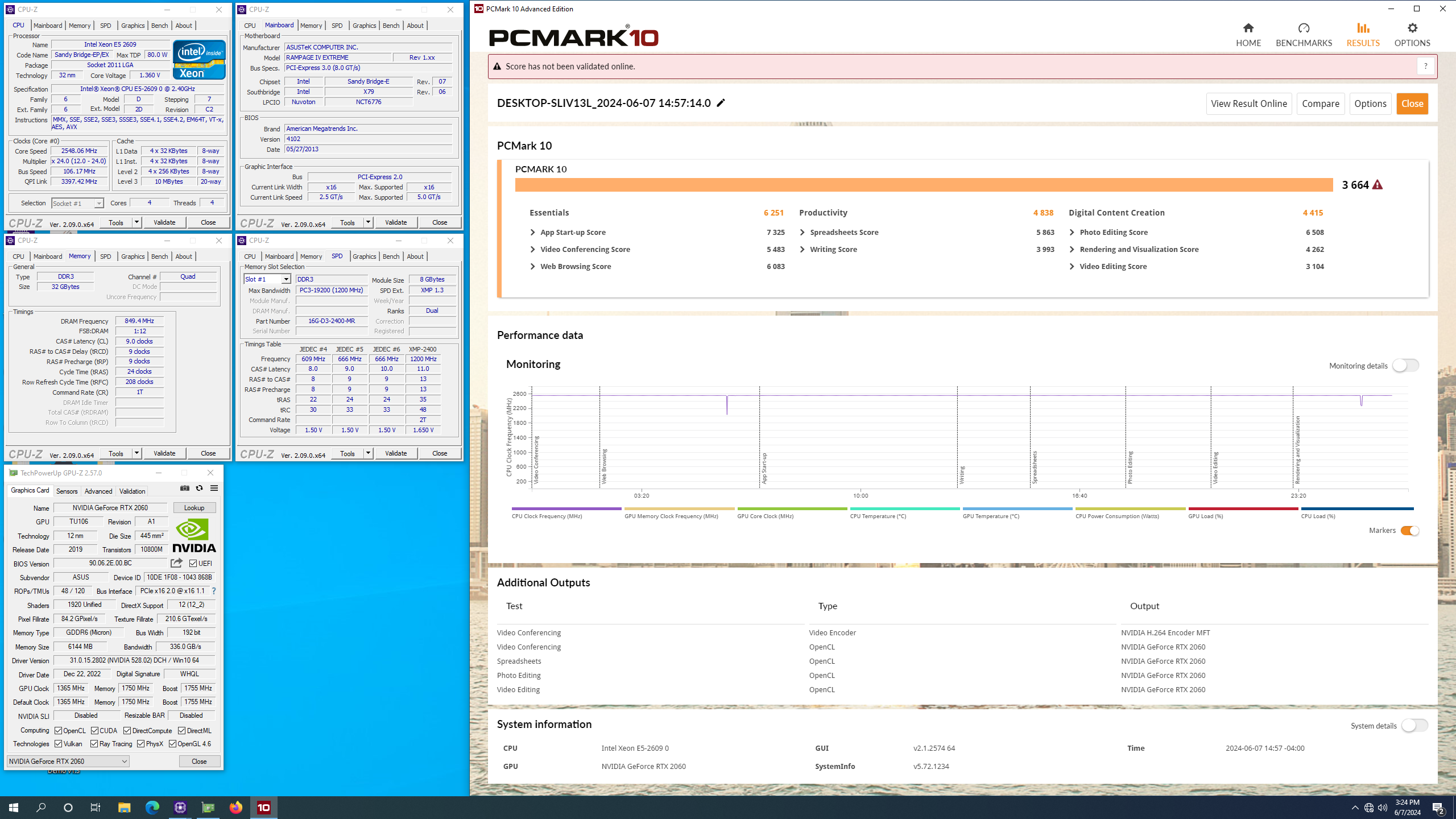Open the Options gear in PCMark
The height and width of the screenshot is (819, 1456).
1412,28
